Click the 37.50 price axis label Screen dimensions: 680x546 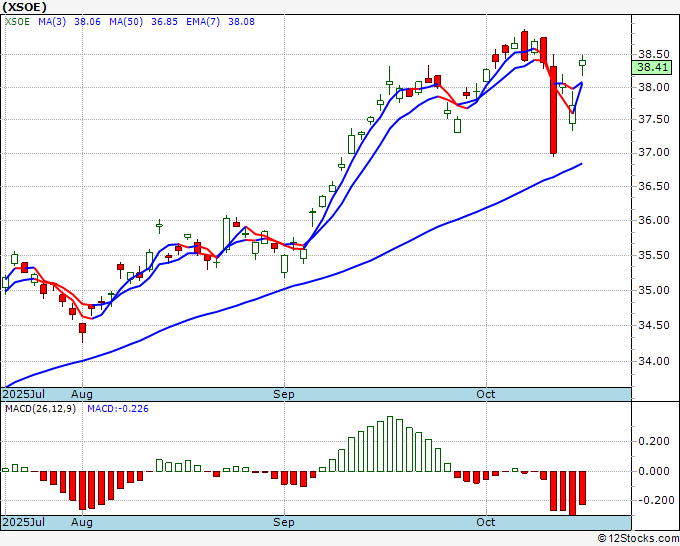click(654, 119)
